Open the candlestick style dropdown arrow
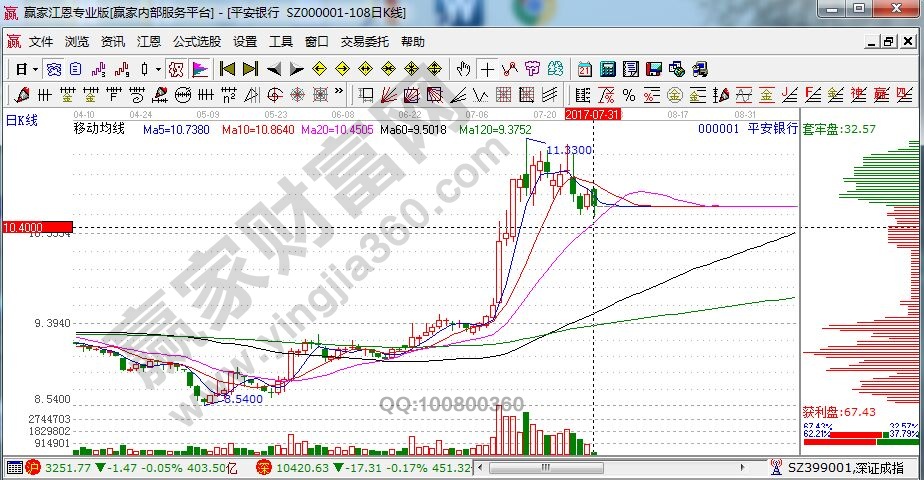The height and width of the screenshot is (480, 924). 158,69
